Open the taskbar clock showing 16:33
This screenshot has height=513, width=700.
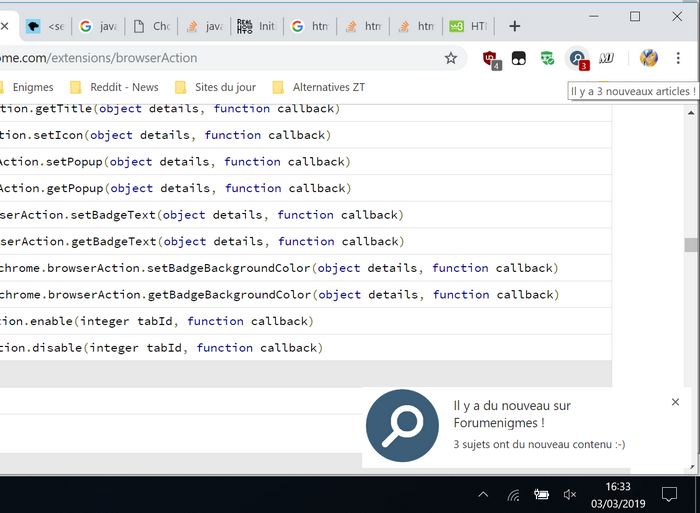(x=618, y=495)
